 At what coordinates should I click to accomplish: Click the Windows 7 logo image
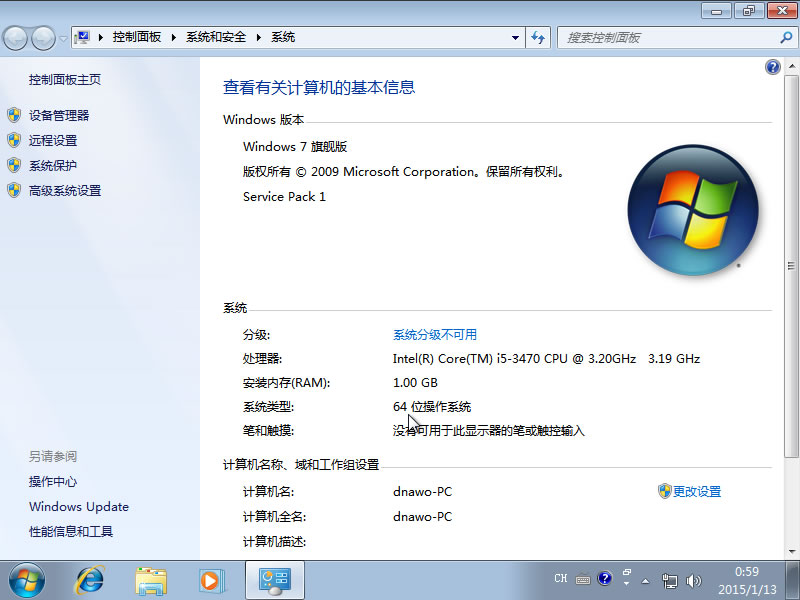(693, 210)
